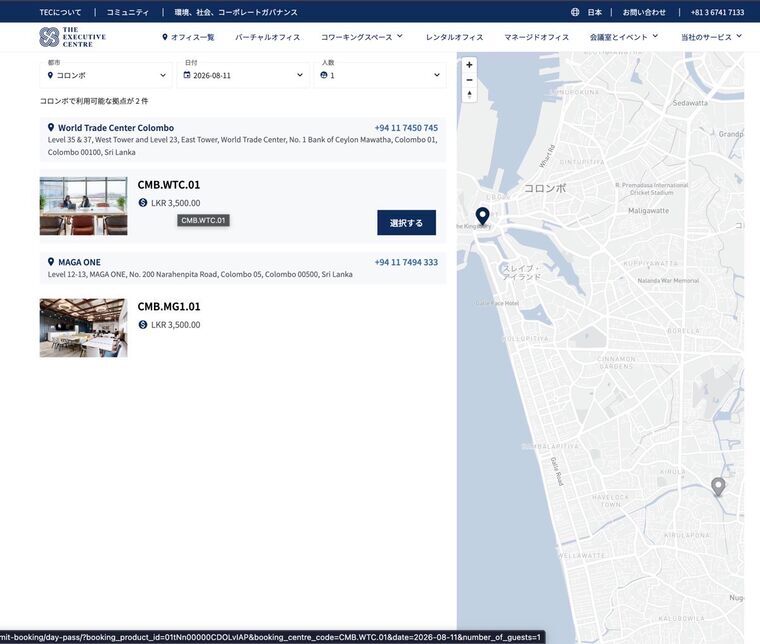
Task: Click 選択する button for CMB.WTC.01
Action: tap(406, 223)
